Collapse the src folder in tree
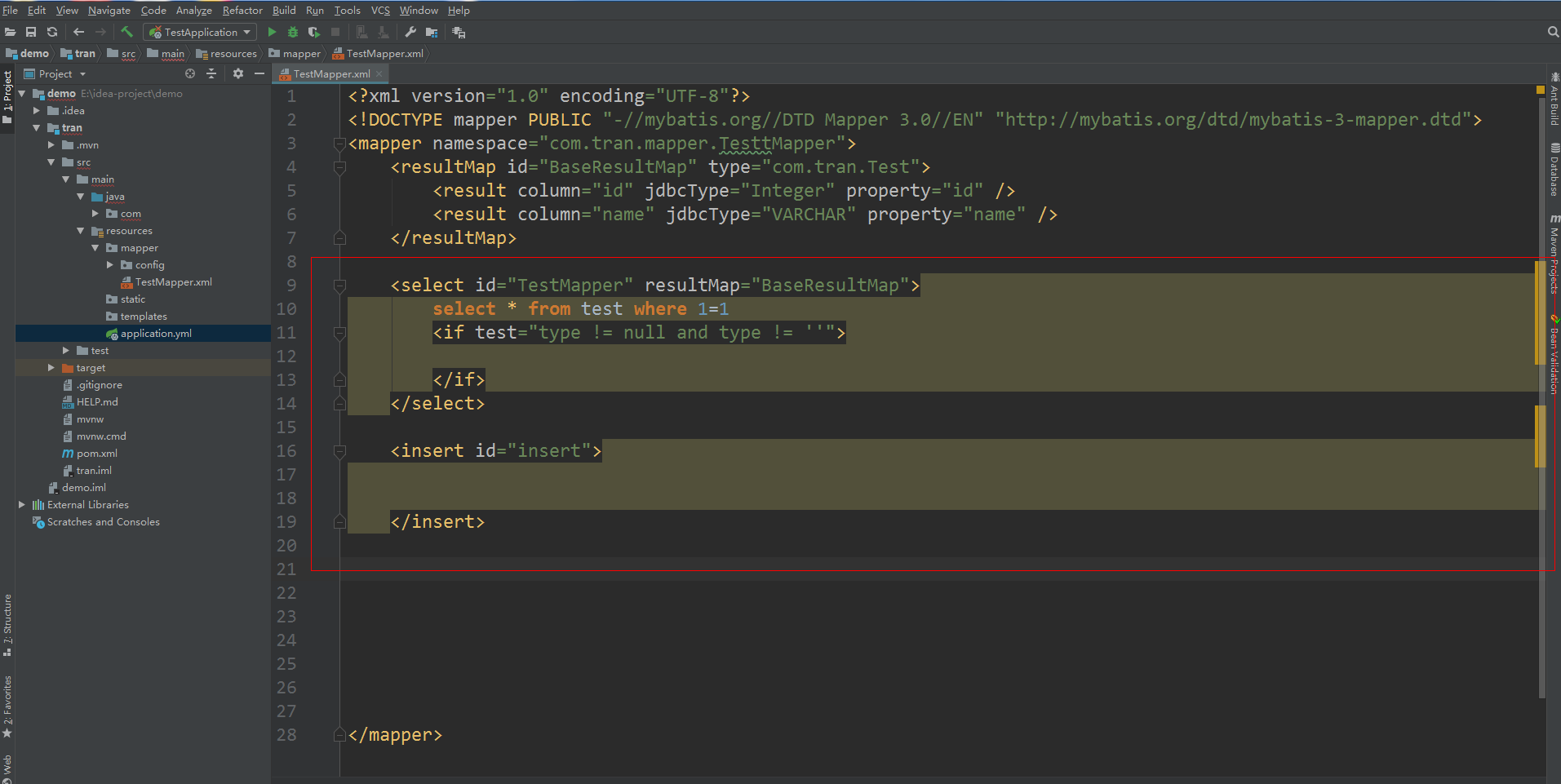Screen dimensions: 1561x784 click(51, 162)
